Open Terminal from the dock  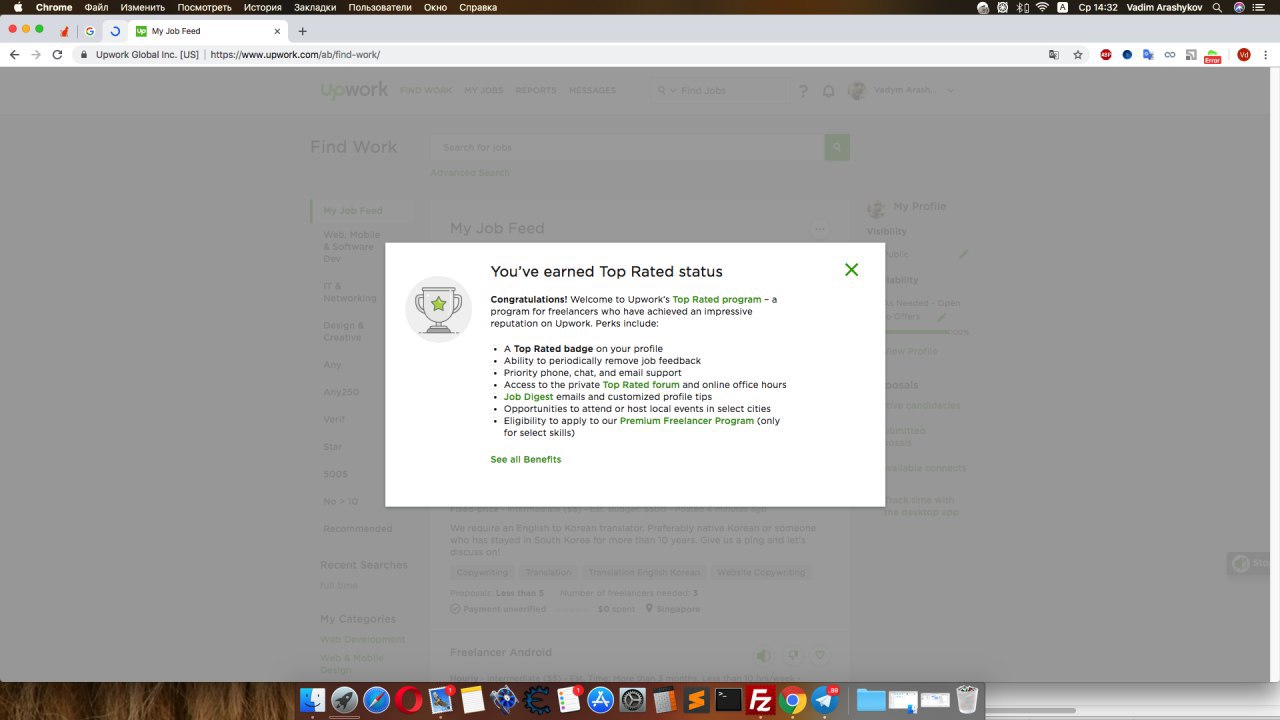pos(729,700)
